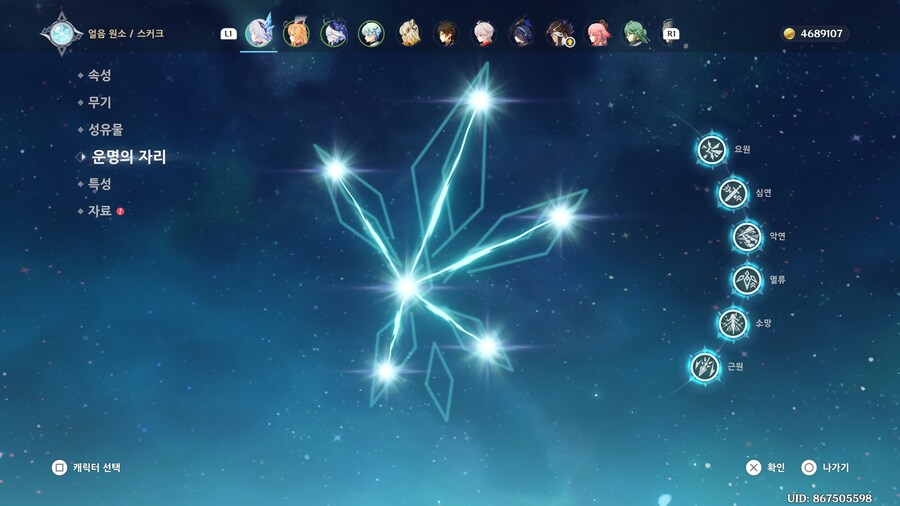Open the 무기 weapon menu
This screenshot has width=900, height=506.
[x=99, y=102]
